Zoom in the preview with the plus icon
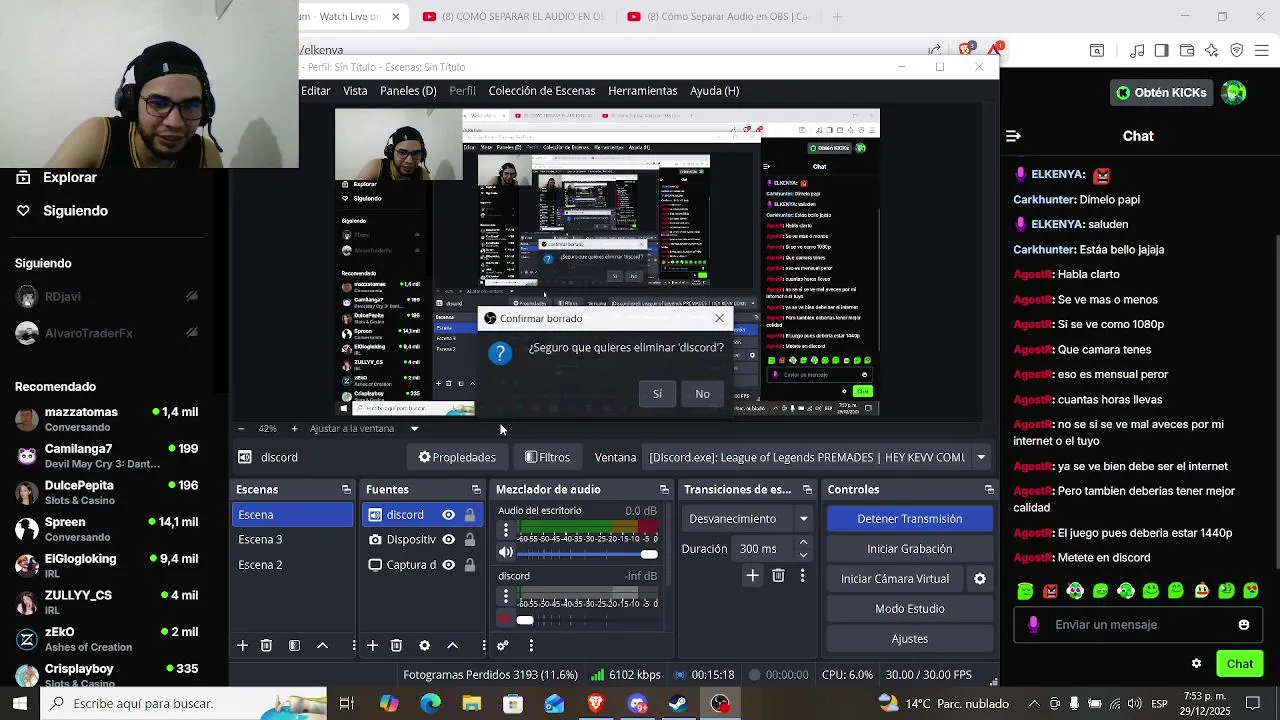Viewport: 1280px width, 720px height. 294,428
